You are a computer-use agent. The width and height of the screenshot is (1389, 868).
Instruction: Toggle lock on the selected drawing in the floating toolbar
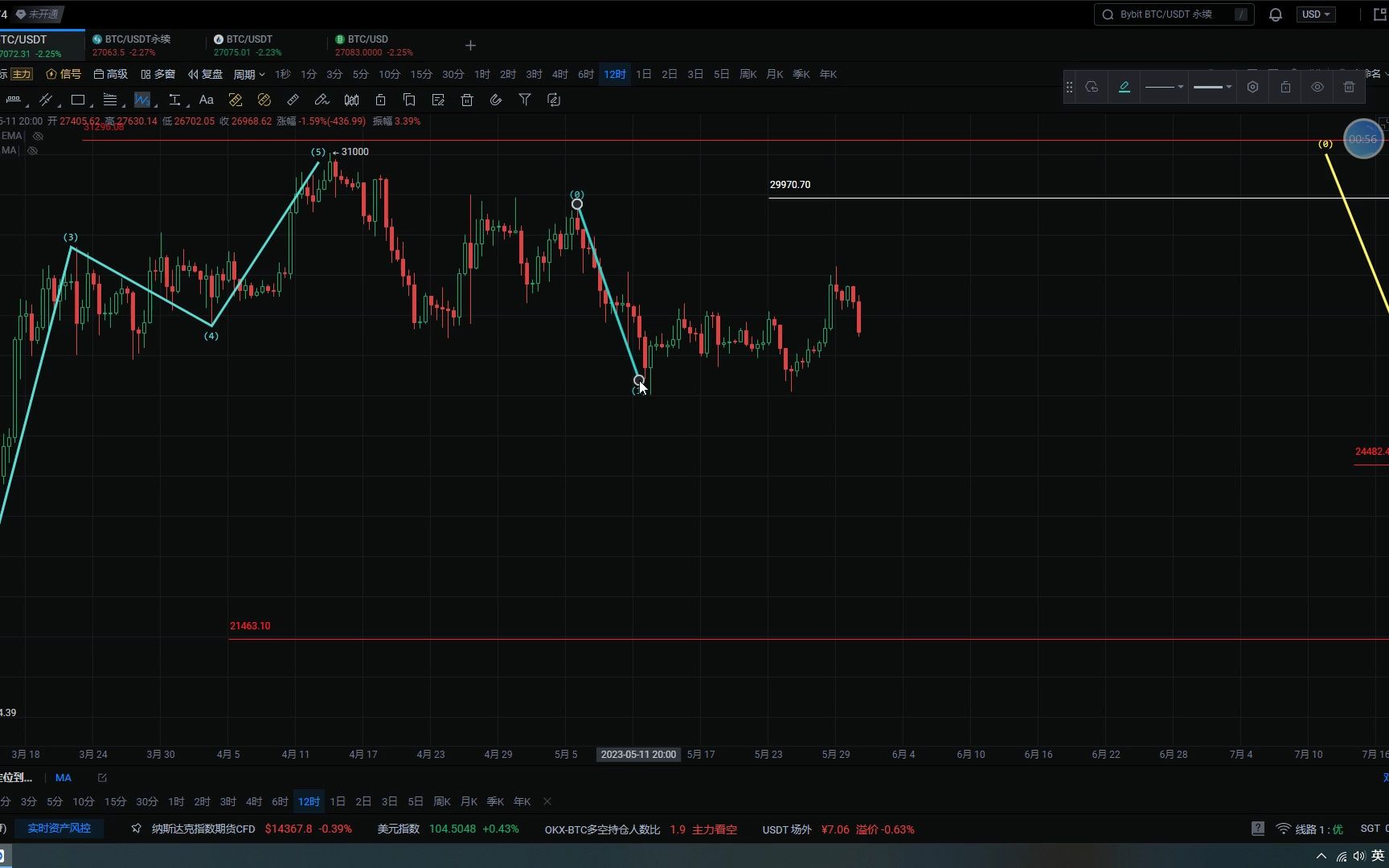tap(1285, 87)
